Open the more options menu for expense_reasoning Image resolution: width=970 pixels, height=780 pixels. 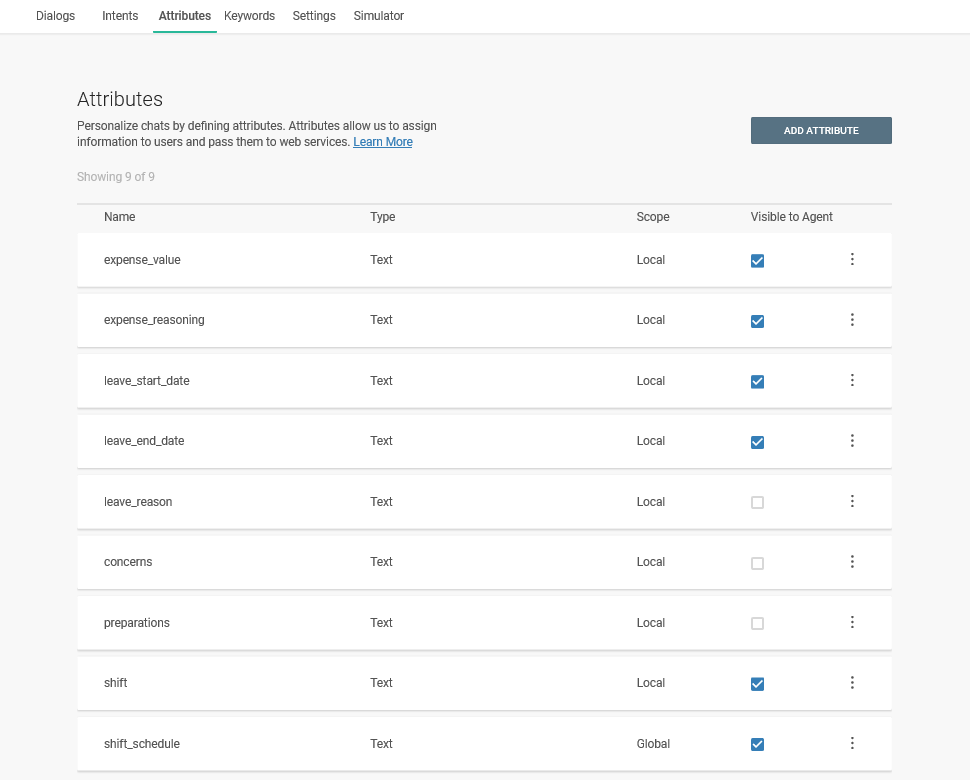pyautogui.click(x=852, y=320)
